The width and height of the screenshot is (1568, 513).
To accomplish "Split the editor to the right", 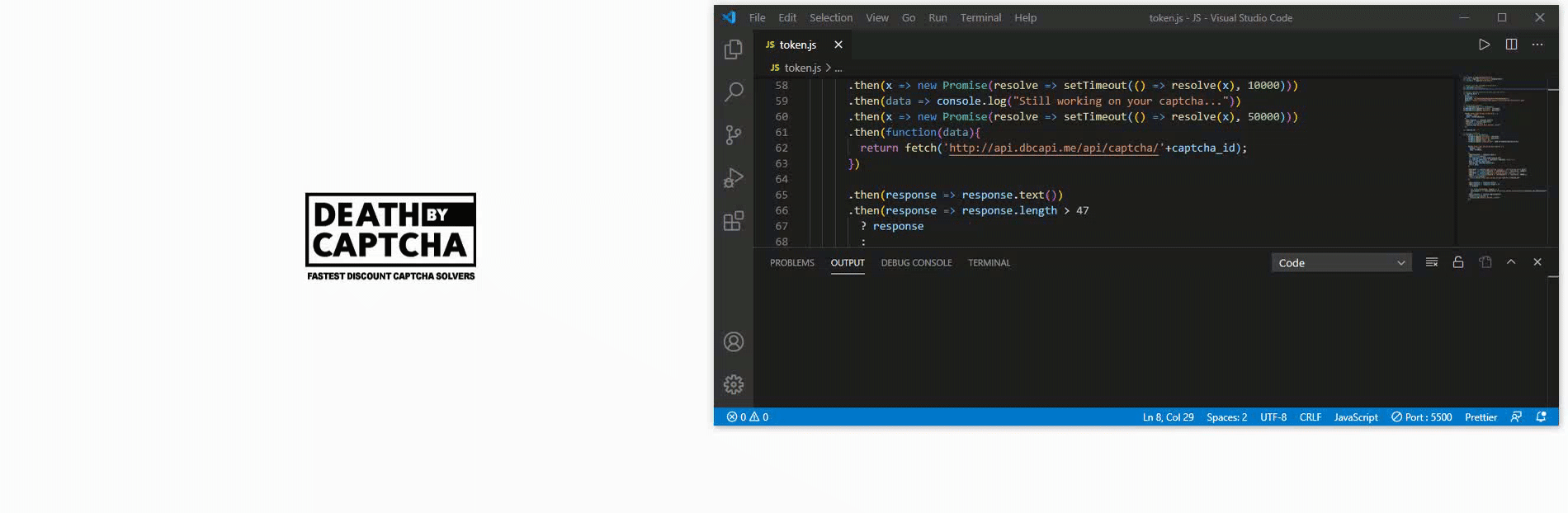I will [x=1511, y=45].
